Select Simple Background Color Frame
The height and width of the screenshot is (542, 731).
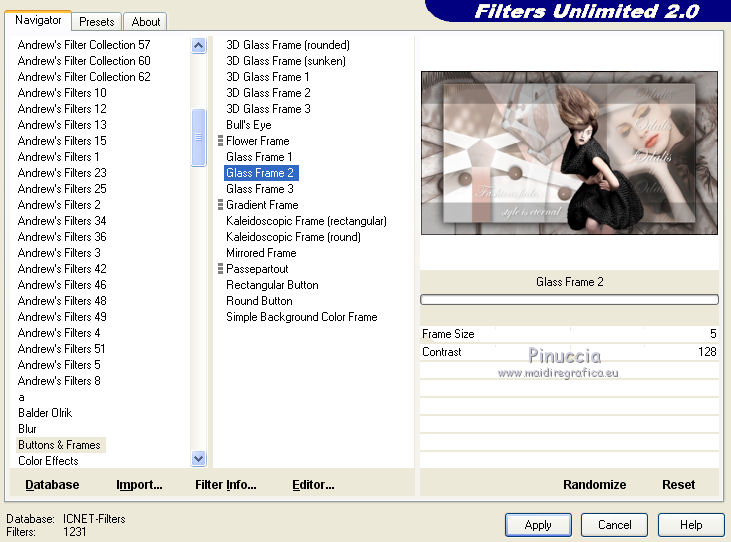pos(302,317)
